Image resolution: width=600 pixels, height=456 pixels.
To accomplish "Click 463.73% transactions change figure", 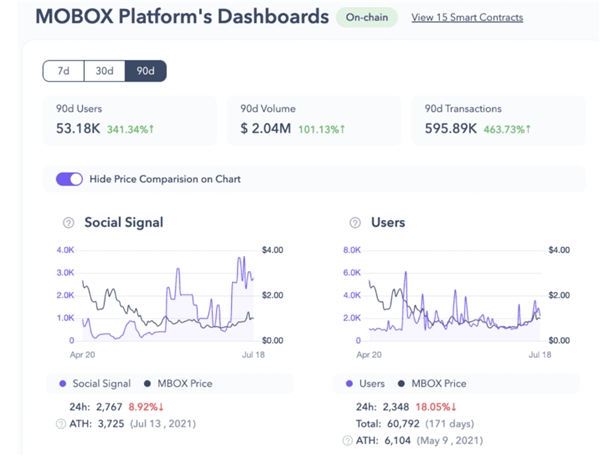I will (x=507, y=129).
